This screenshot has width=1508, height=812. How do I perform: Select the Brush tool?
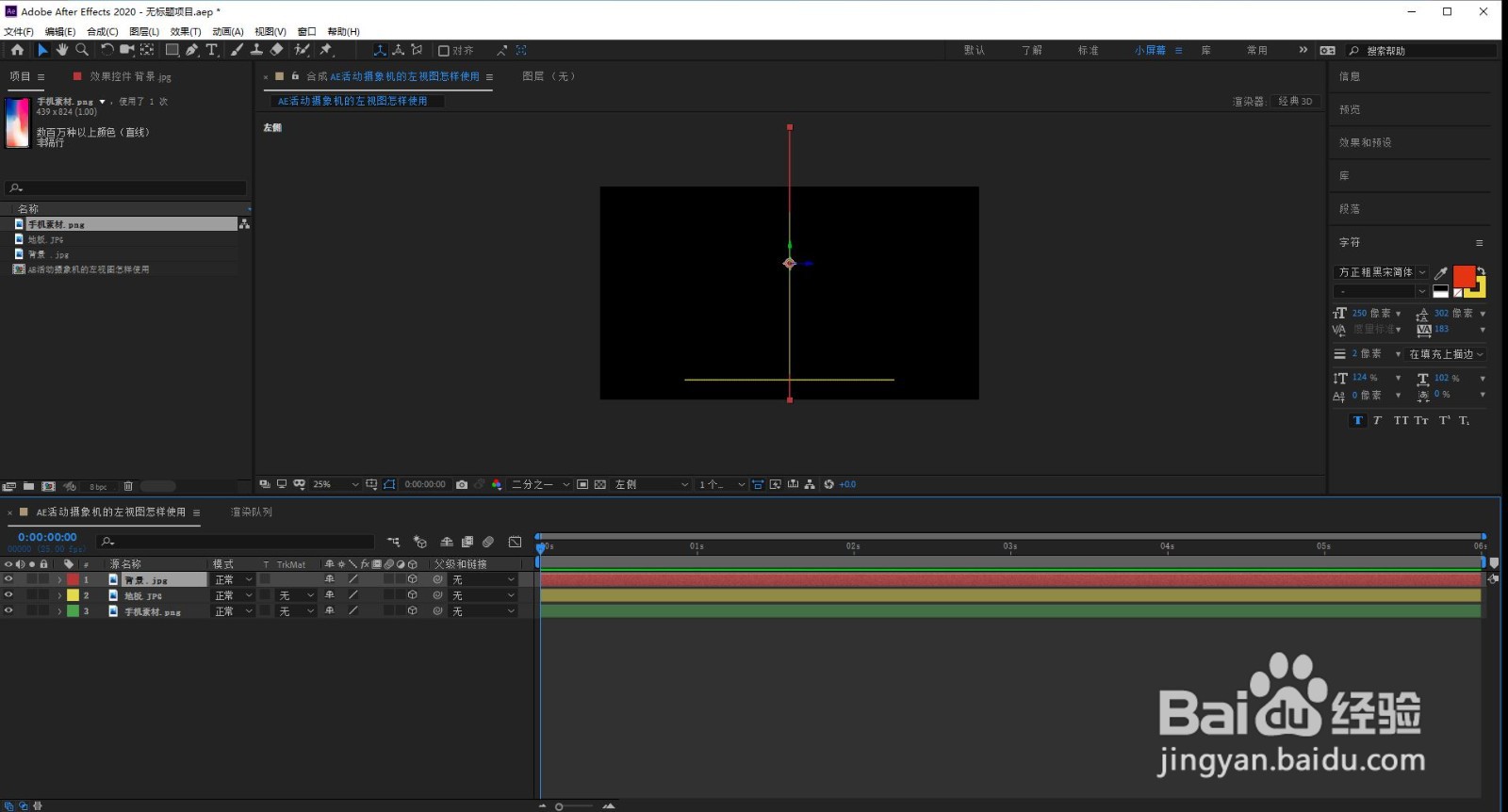237,50
